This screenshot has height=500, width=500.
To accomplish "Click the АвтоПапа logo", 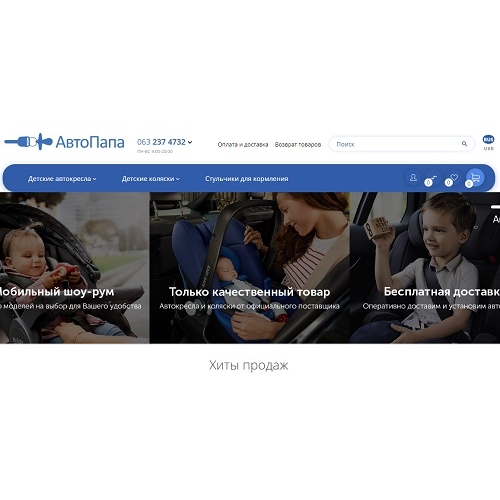I will [64, 142].
